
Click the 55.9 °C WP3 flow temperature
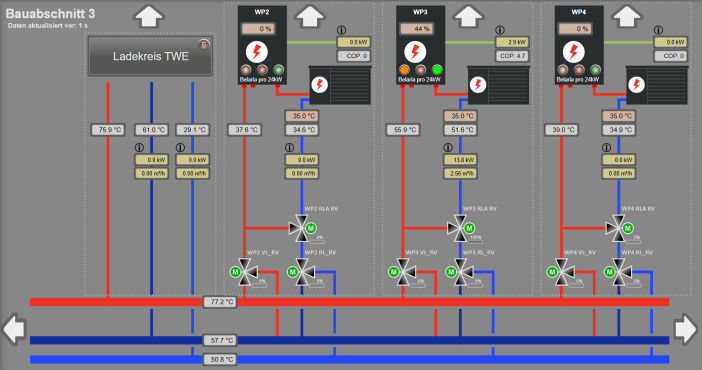(x=403, y=130)
